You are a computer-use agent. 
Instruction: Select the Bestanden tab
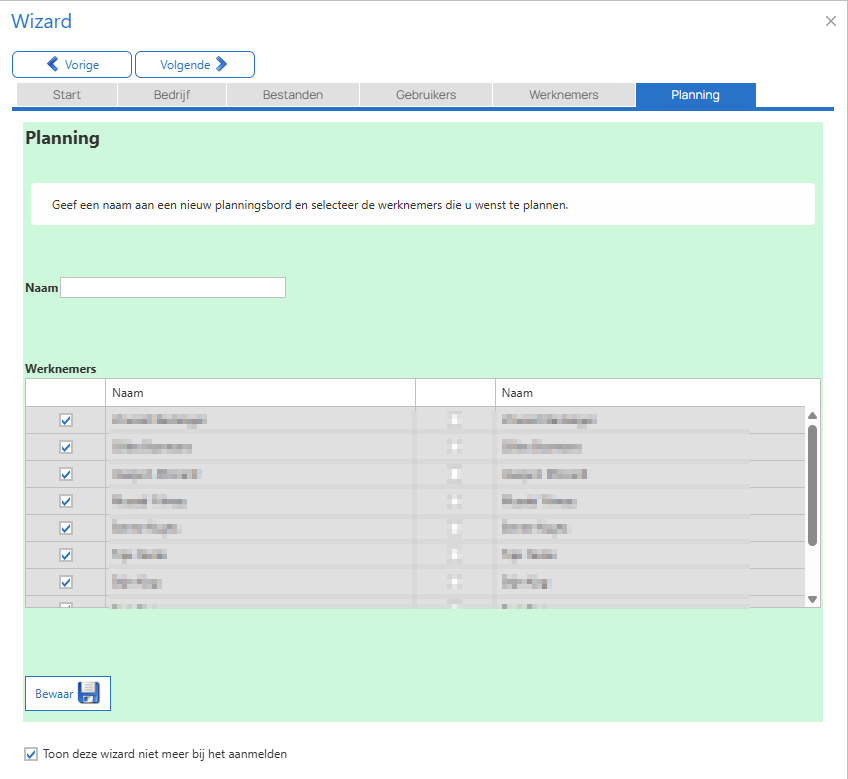[293, 95]
